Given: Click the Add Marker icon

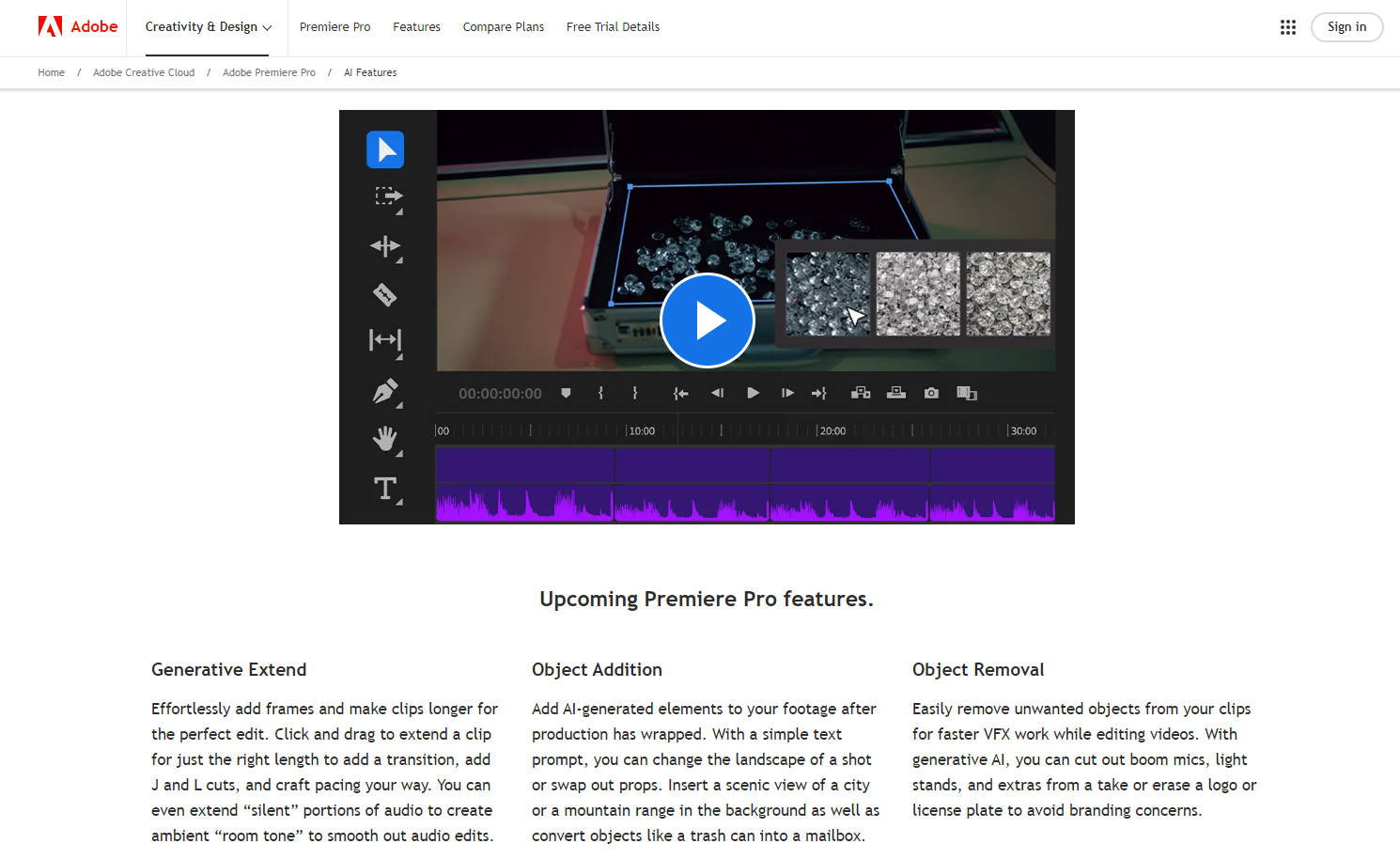Looking at the screenshot, I should (x=566, y=393).
